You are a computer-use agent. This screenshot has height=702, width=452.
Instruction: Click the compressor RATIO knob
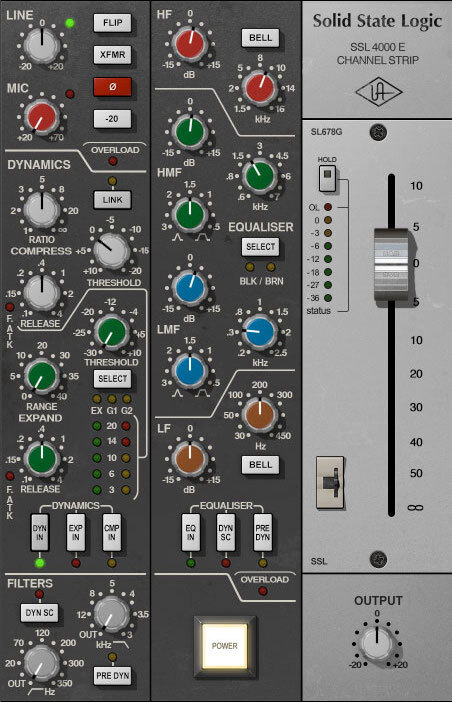click(42, 210)
